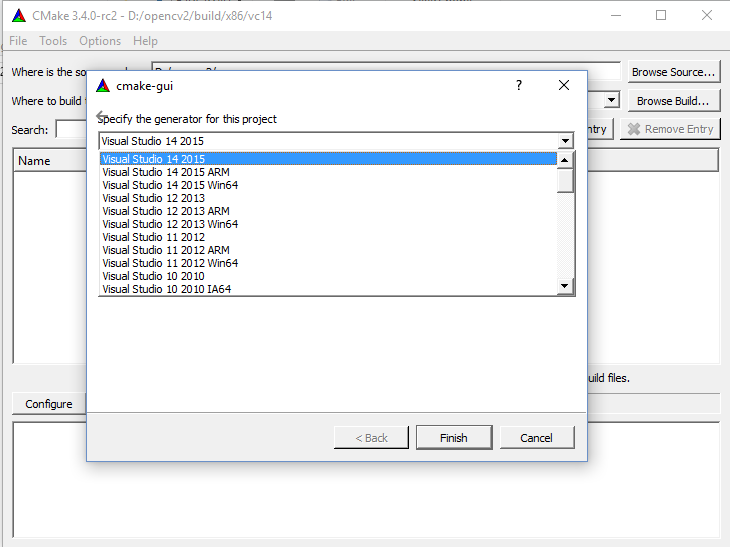Minimize the CMake main window
Image resolution: width=730 pixels, height=547 pixels.
[616, 15]
